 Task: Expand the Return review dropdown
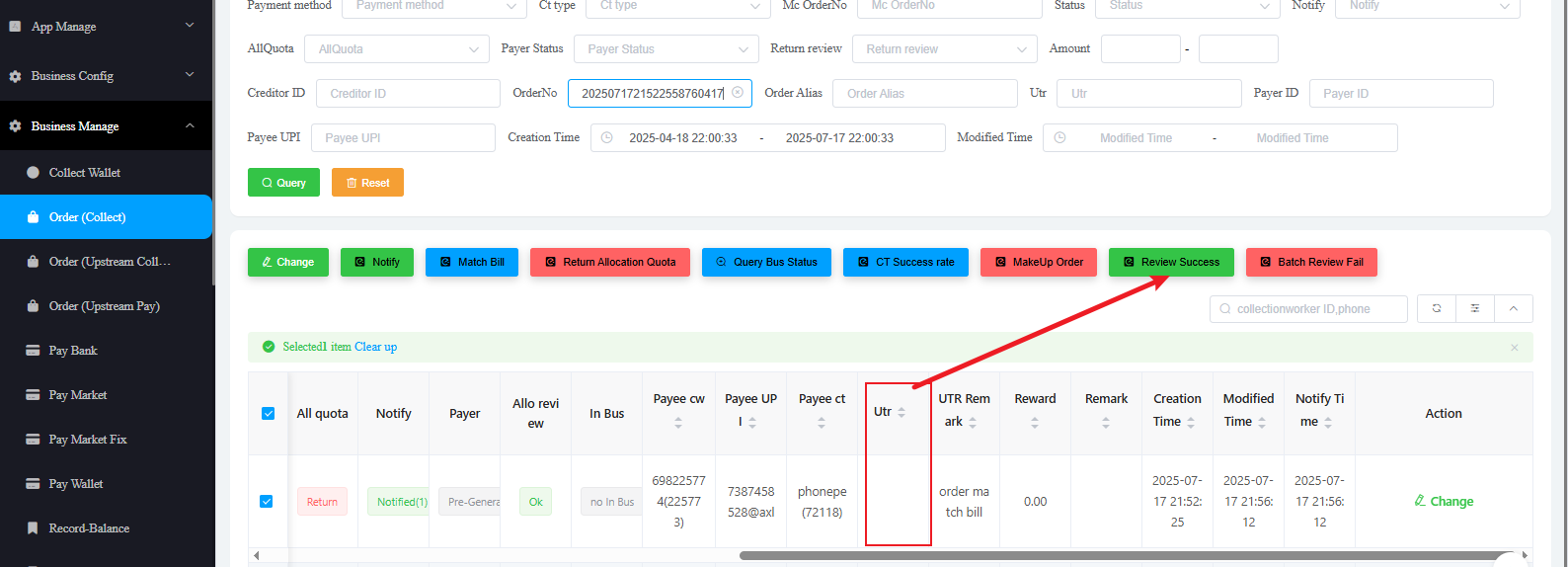[945, 49]
